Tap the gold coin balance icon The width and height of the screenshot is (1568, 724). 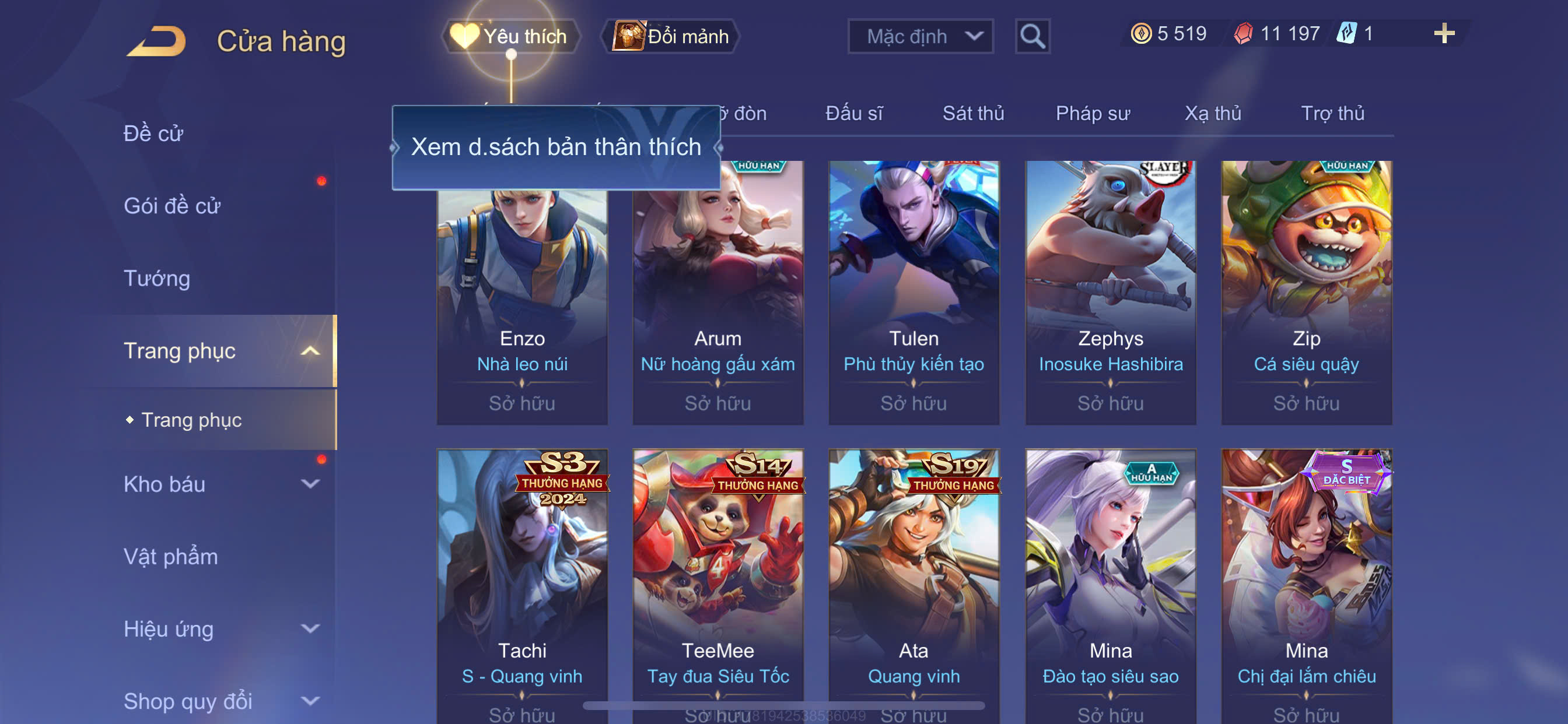(1140, 33)
